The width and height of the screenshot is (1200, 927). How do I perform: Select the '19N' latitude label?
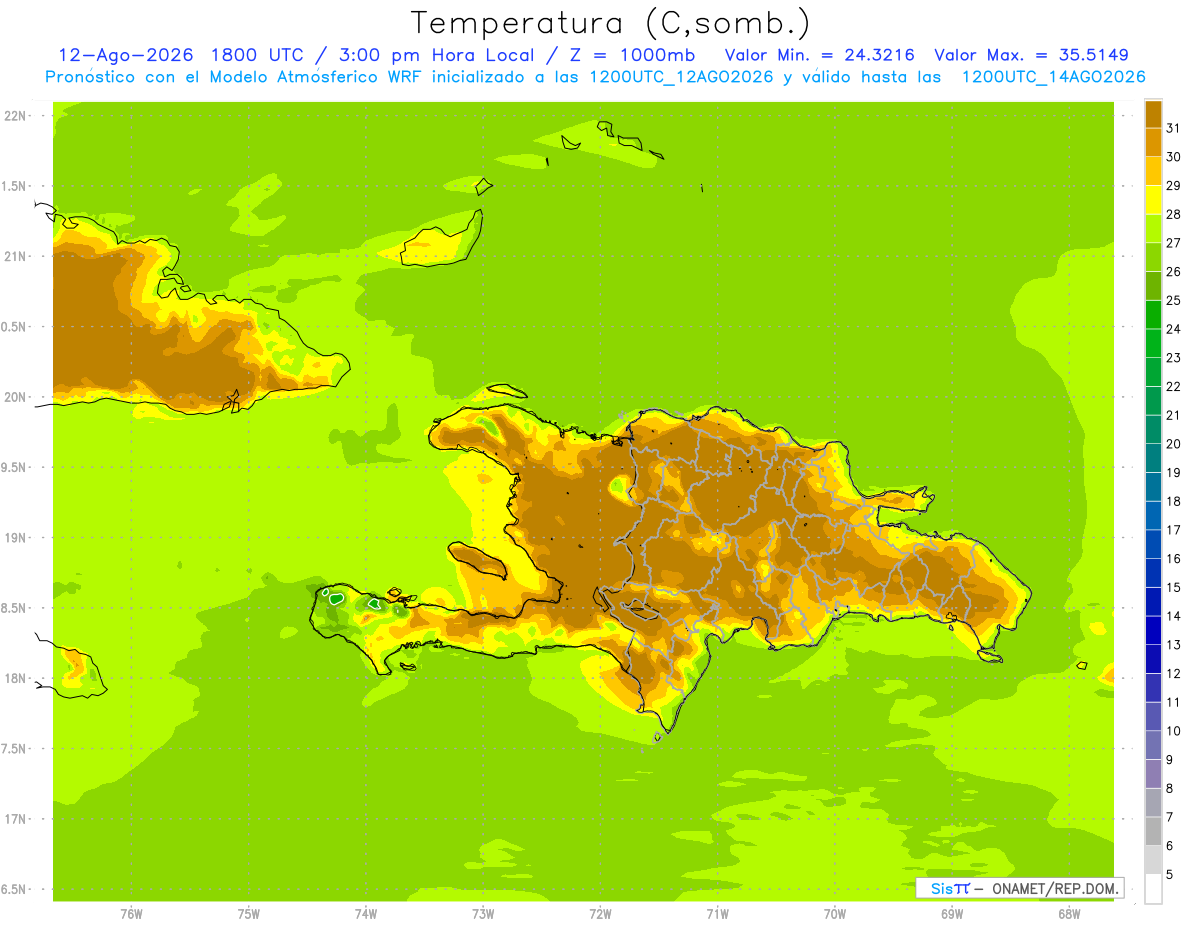(14, 538)
